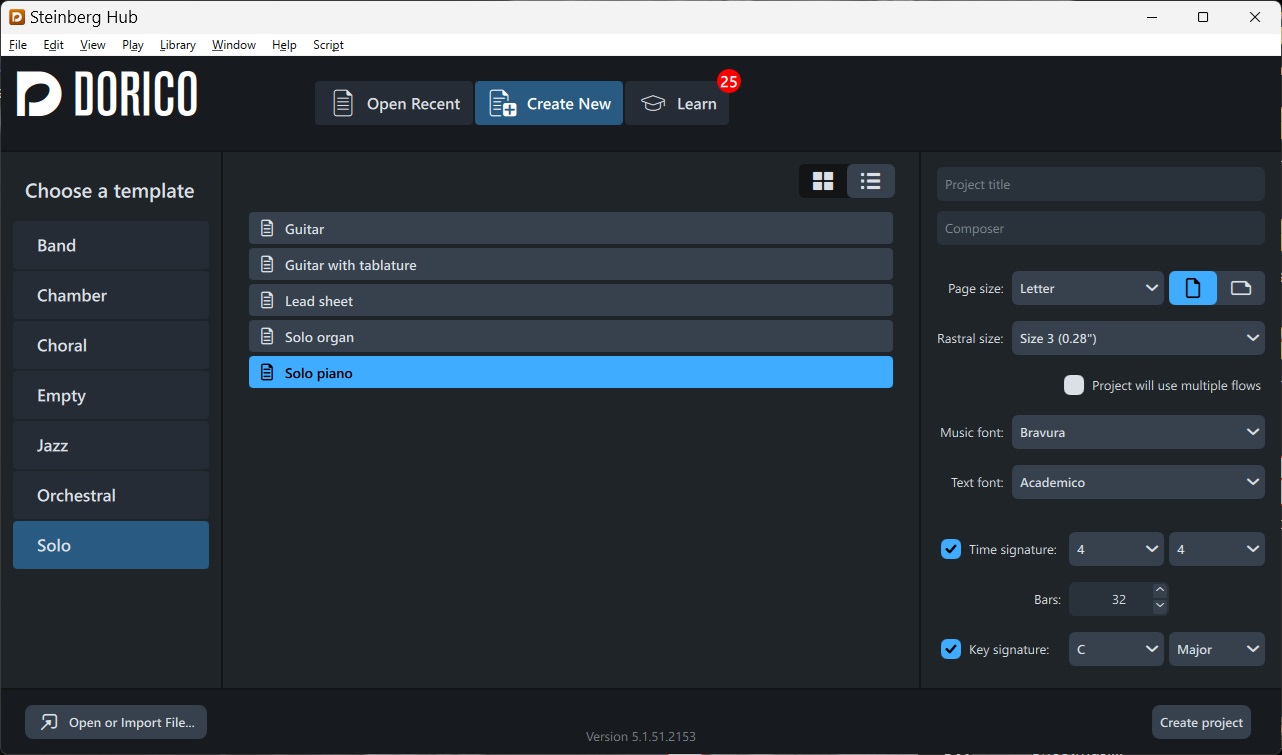Click Open or Import File button
This screenshot has height=755, width=1282.
116,722
